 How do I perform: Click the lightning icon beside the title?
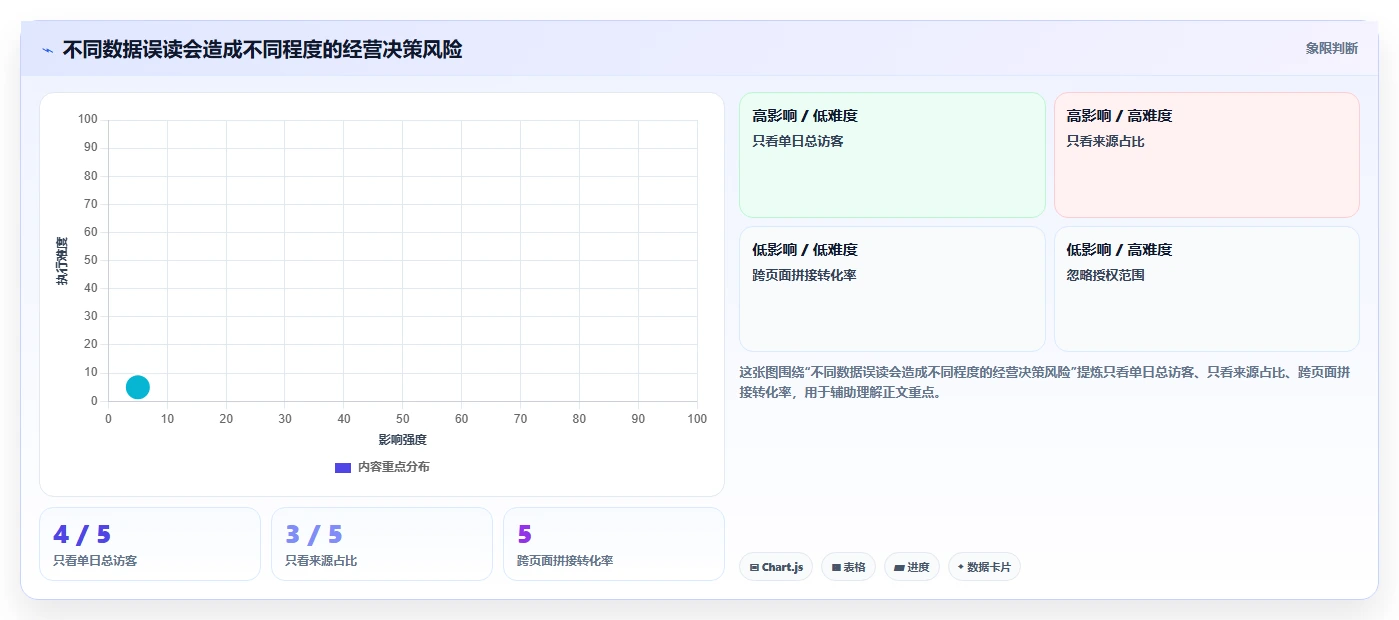point(47,50)
